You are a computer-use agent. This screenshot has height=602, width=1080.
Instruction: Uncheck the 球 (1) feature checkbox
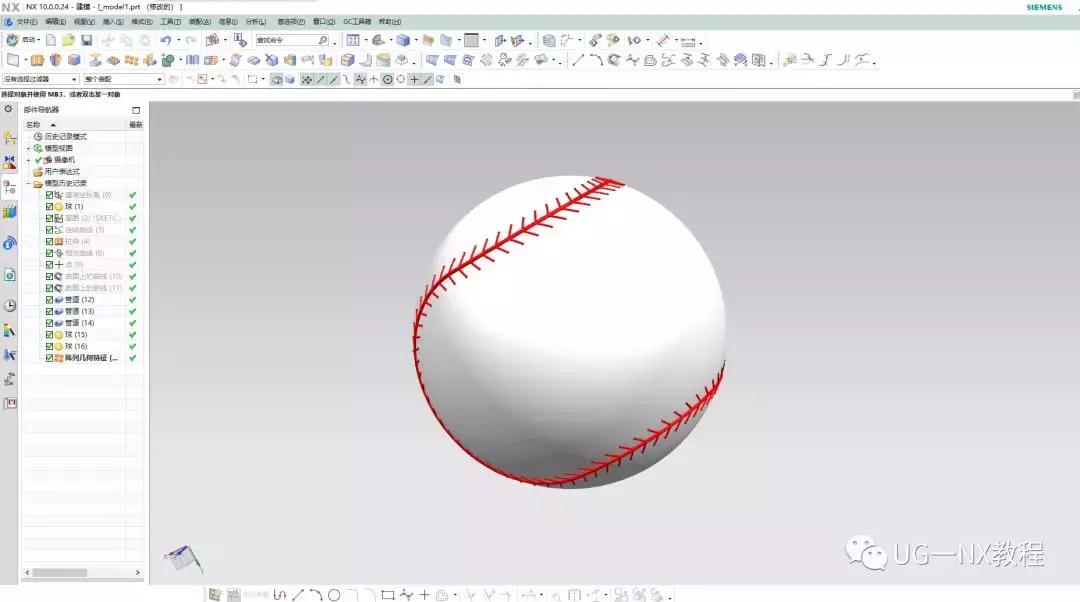click(49, 207)
